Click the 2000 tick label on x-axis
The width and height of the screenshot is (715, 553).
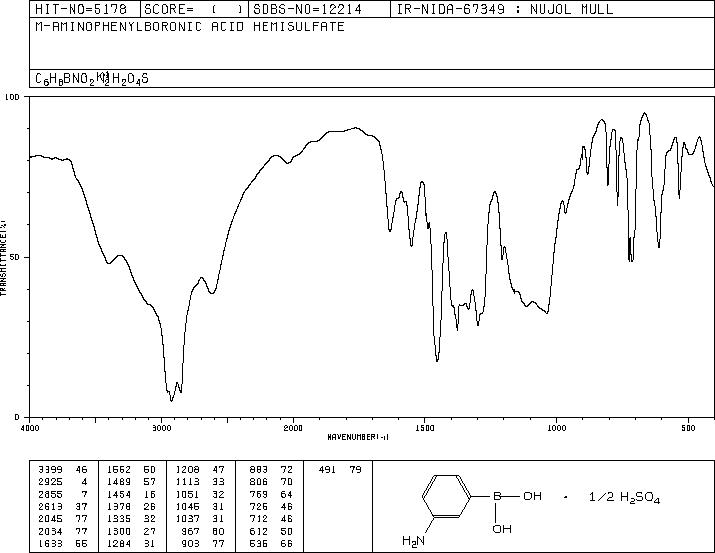pyautogui.click(x=293, y=428)
